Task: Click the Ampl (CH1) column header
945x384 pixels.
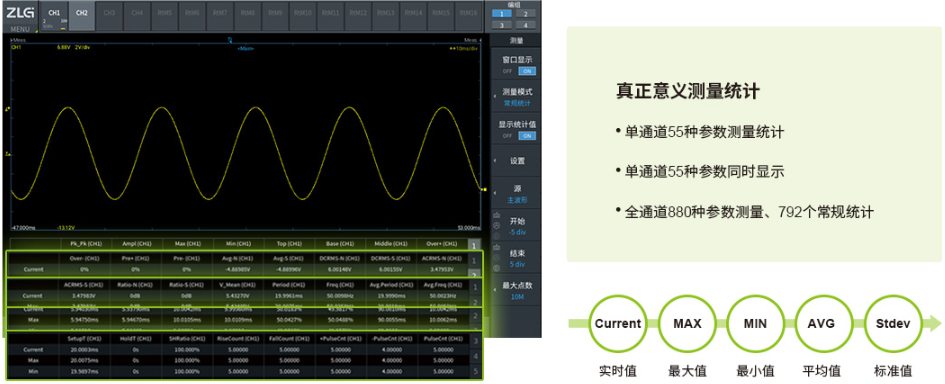Action: click(136, 244)
